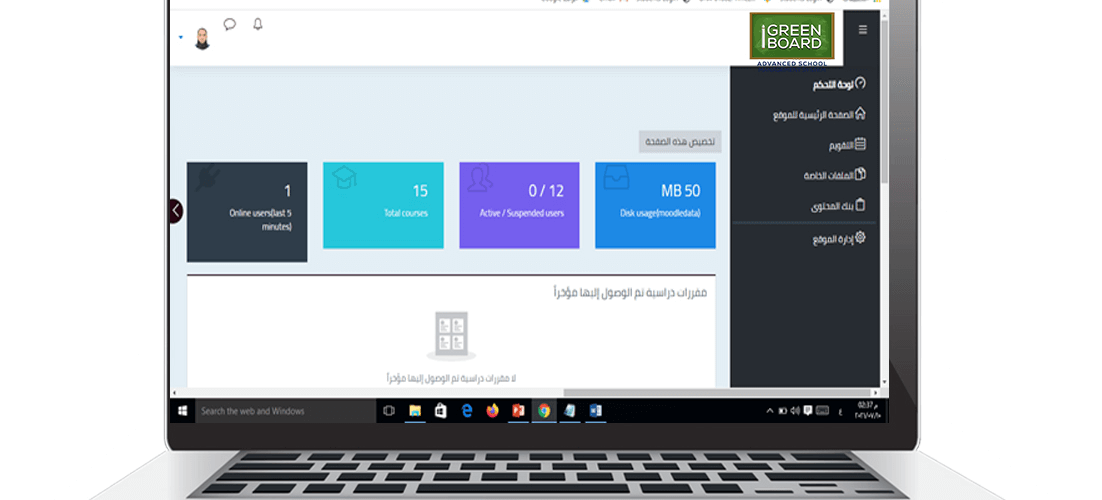Go to الصفحة الرئيسية للموقع site home
The image size is (1102, 500).
[x=819, y=115]
